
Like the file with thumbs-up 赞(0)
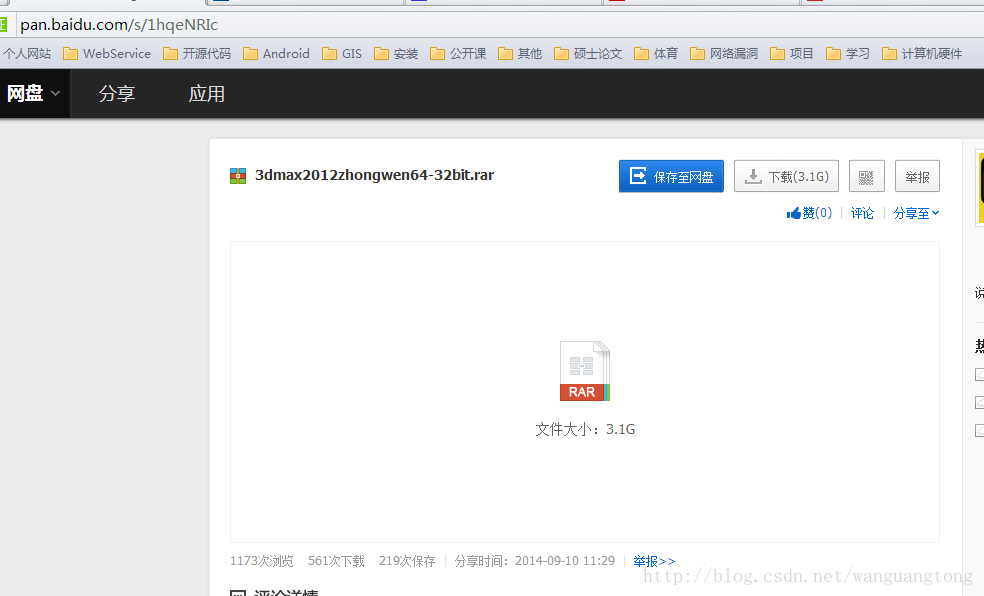(x=809, y=213)
